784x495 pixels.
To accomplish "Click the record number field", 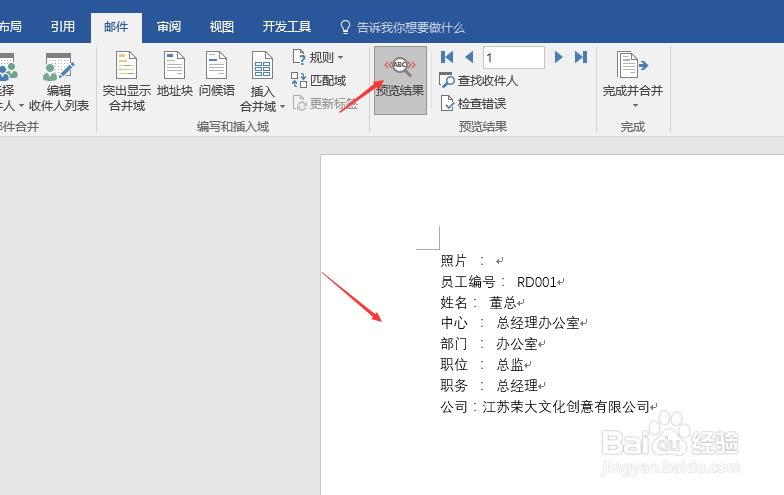I will point(514,58).
